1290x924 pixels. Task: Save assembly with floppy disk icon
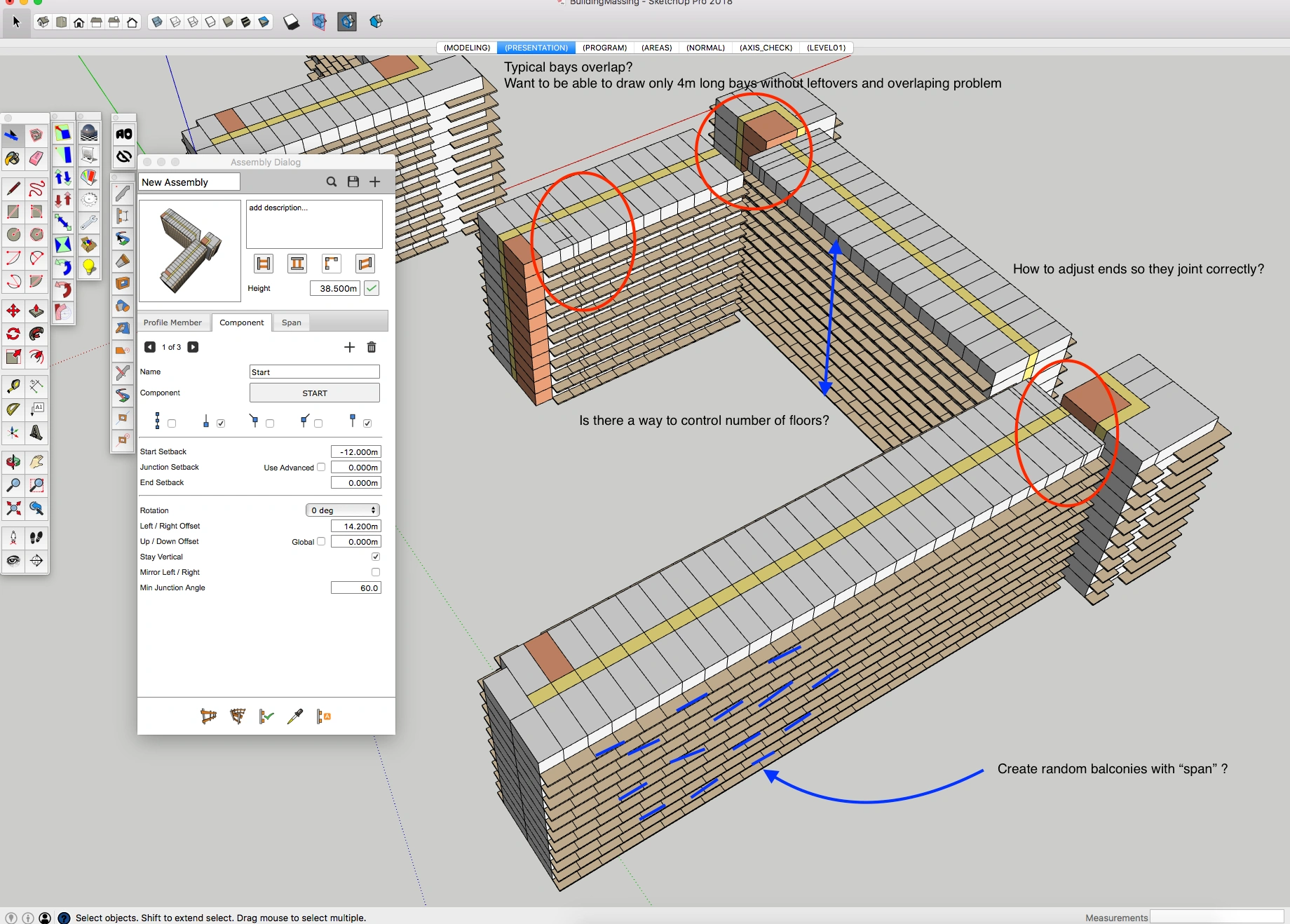click(x=353, y=182)
